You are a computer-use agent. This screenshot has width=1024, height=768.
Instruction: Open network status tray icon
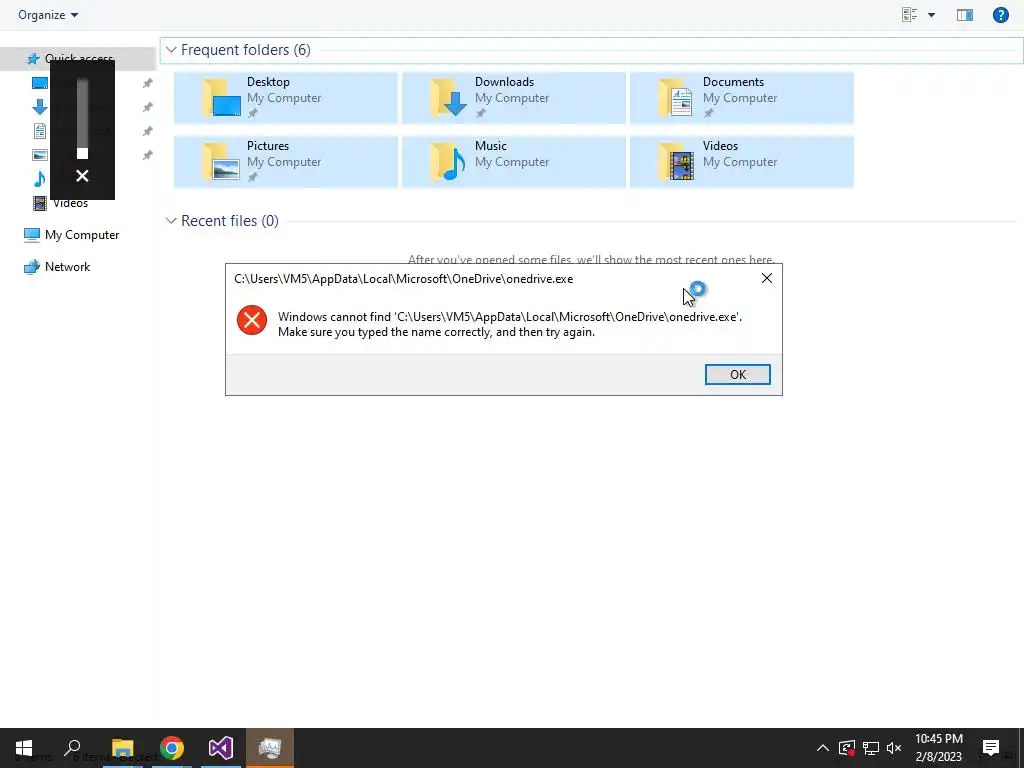[x=871, y=748]
